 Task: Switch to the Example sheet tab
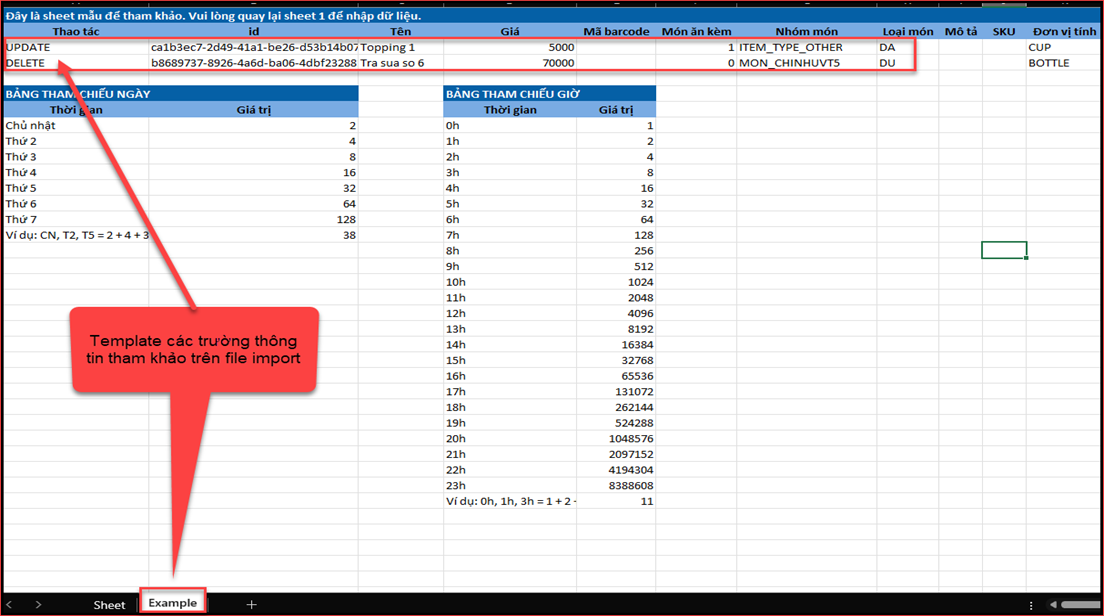(x=172, y=603)
